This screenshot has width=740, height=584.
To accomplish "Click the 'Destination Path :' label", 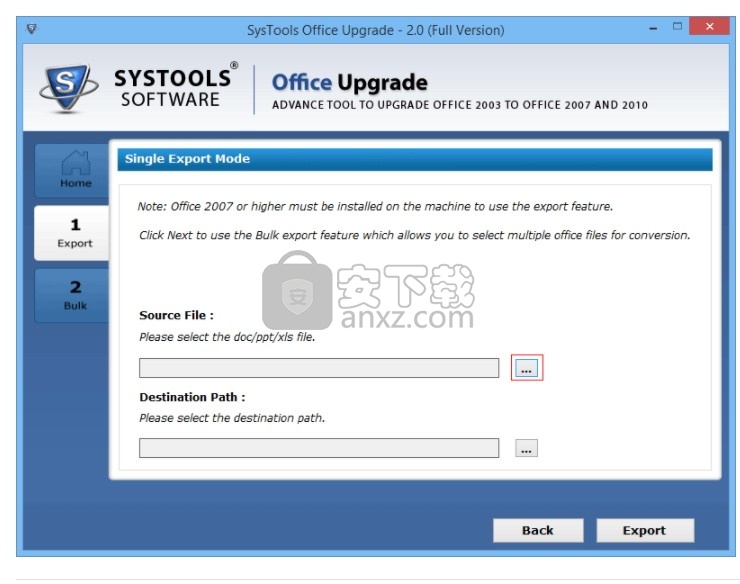I will (192, 397).
